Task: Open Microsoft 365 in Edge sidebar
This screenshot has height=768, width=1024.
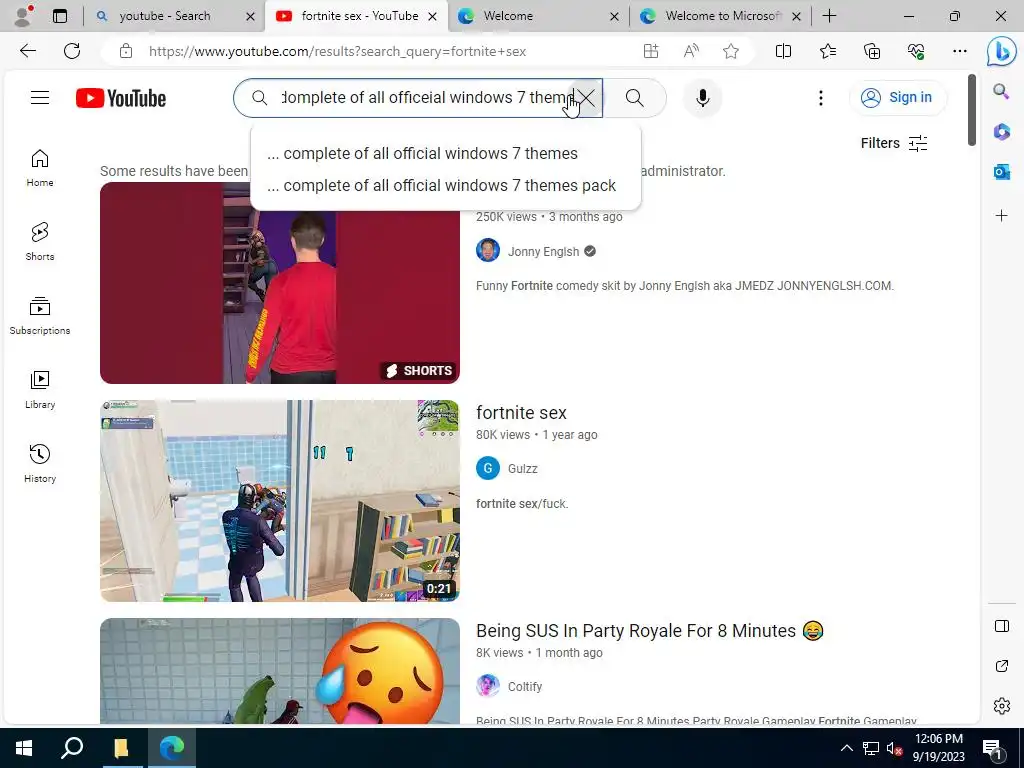Action: coord(1001,132)
